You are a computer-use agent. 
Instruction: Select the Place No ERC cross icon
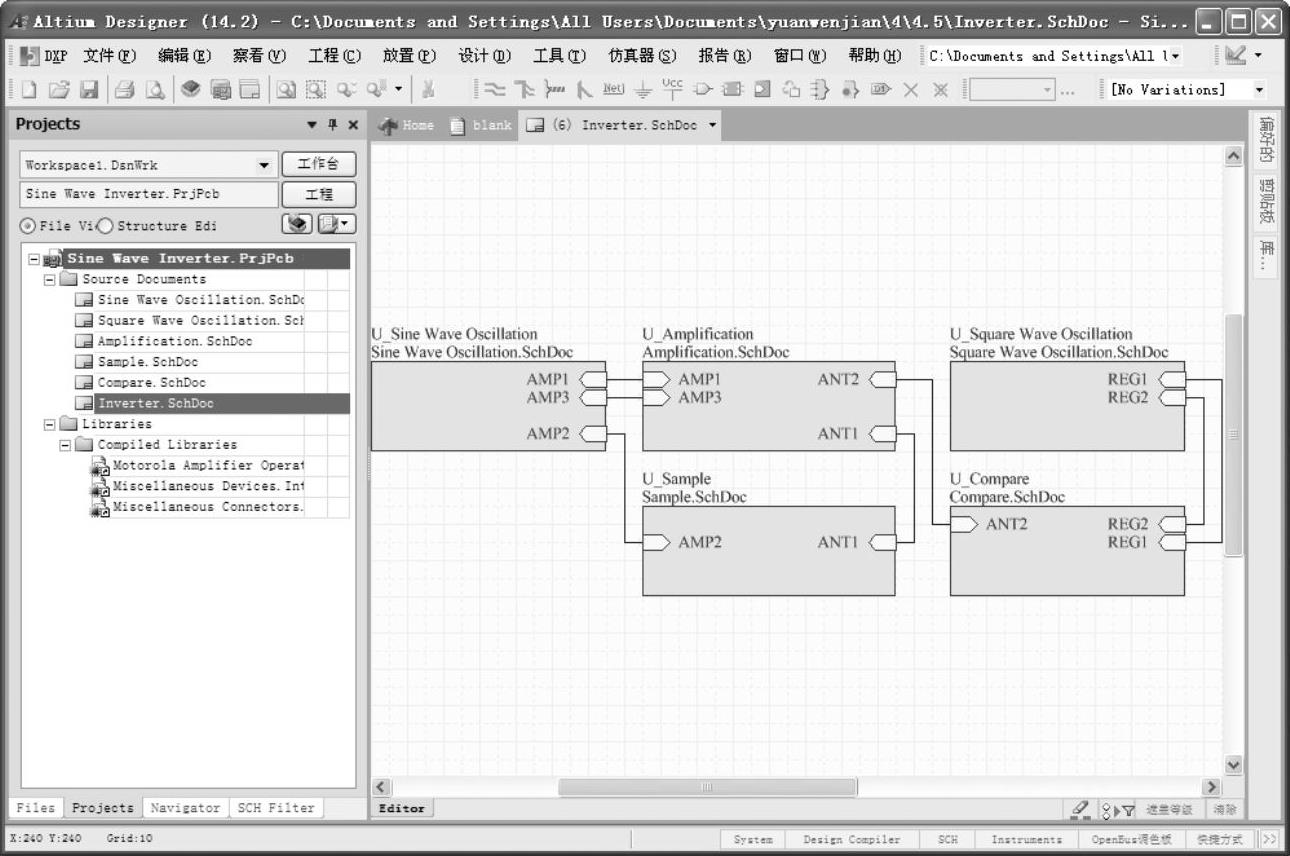[x=910, y=90]
